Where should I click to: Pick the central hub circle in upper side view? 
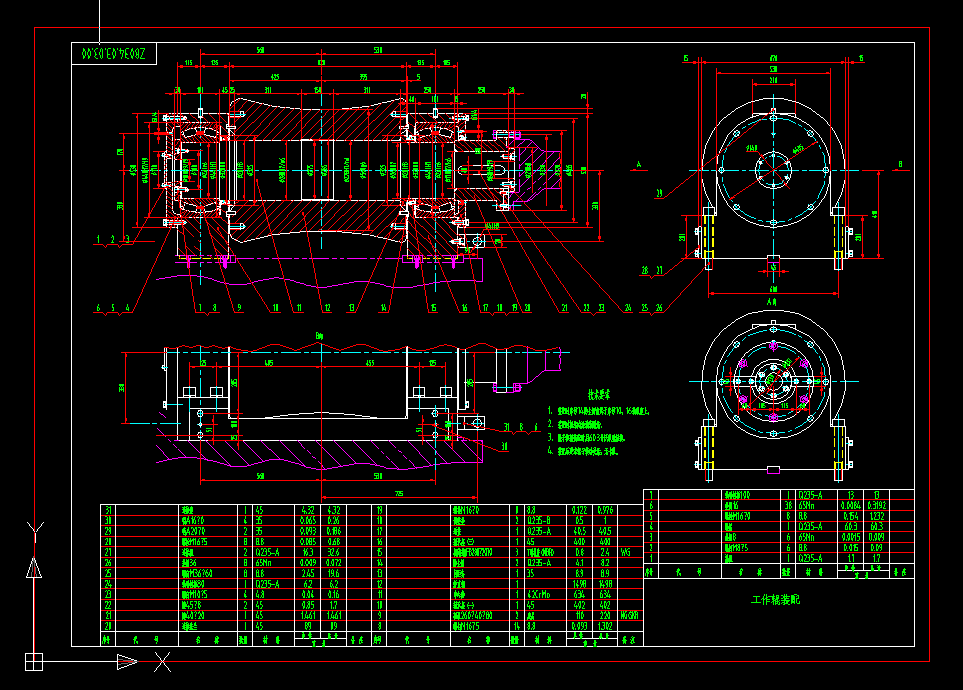(773, 170)
